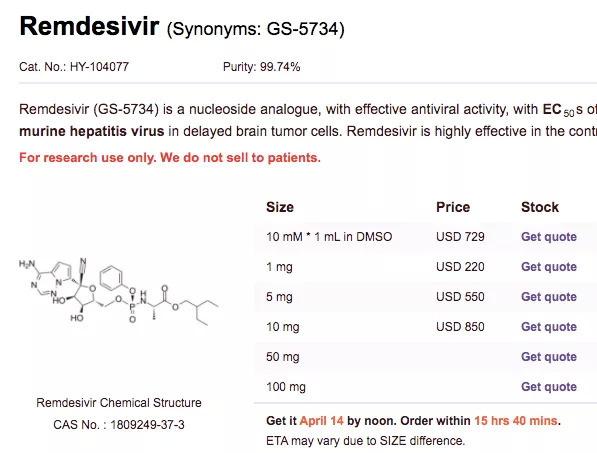This screenshot has width=597, height=453.
Task: Click the Purity 99.74% label
Action: 262,67
